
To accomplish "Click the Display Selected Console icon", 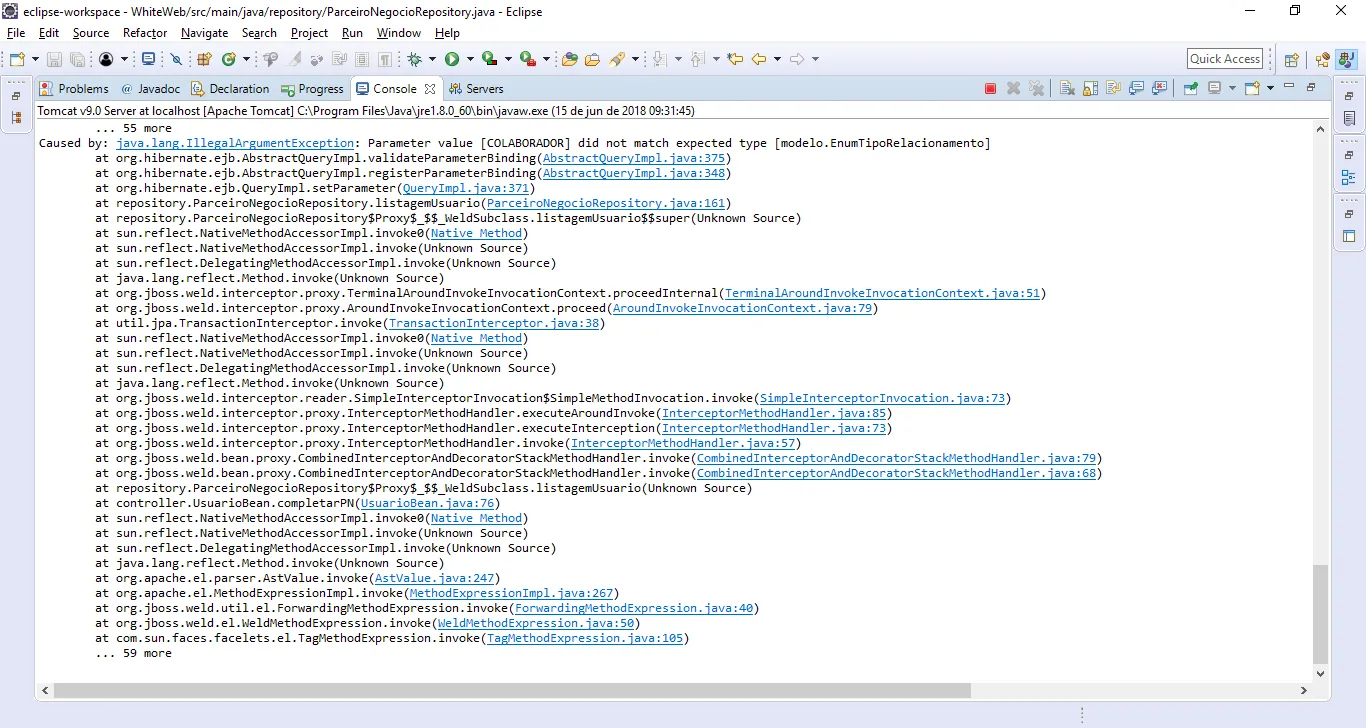I will pos(1215,88).
